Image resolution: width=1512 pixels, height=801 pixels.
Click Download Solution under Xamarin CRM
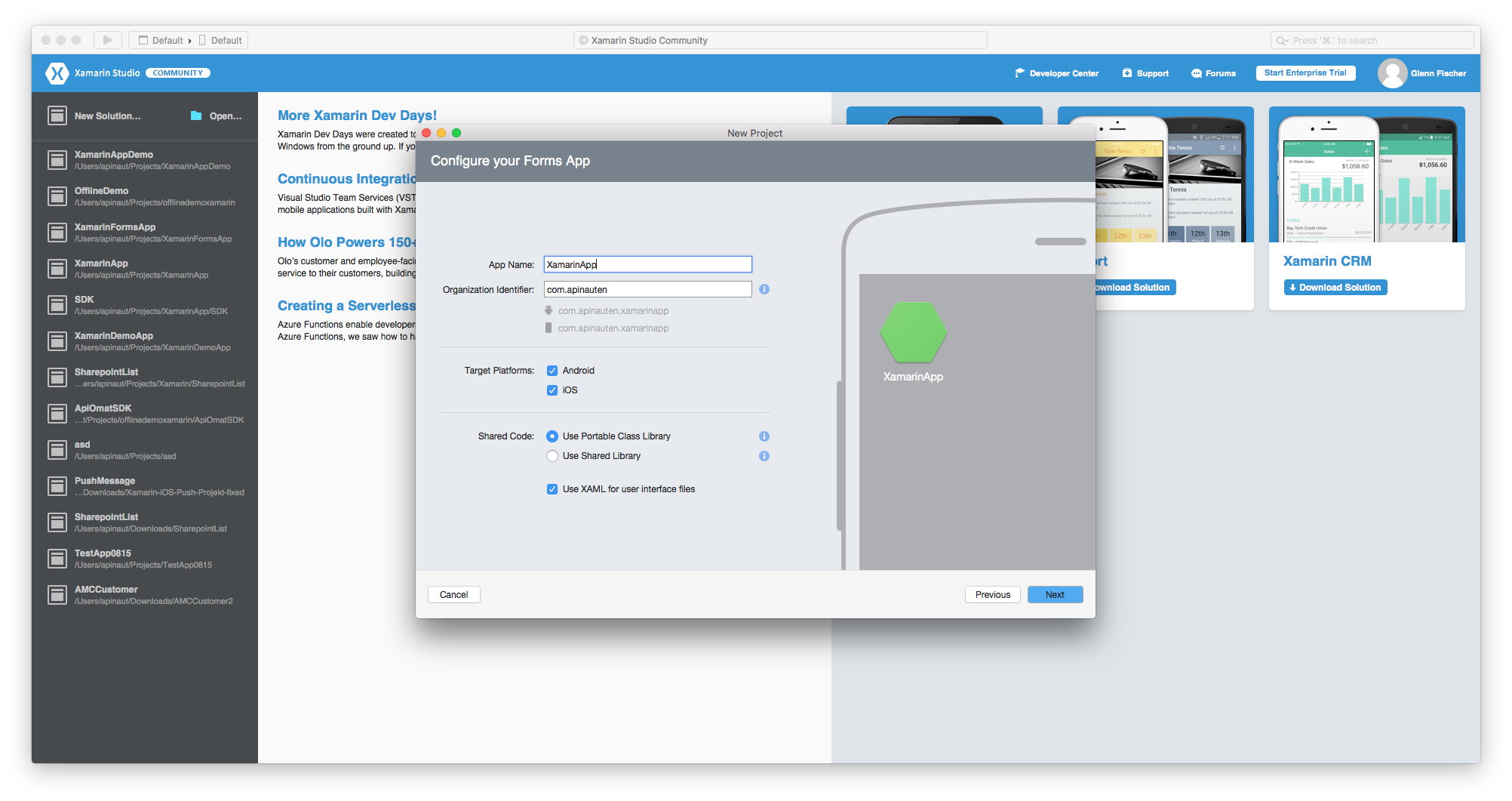click(x=1335, y=288)
